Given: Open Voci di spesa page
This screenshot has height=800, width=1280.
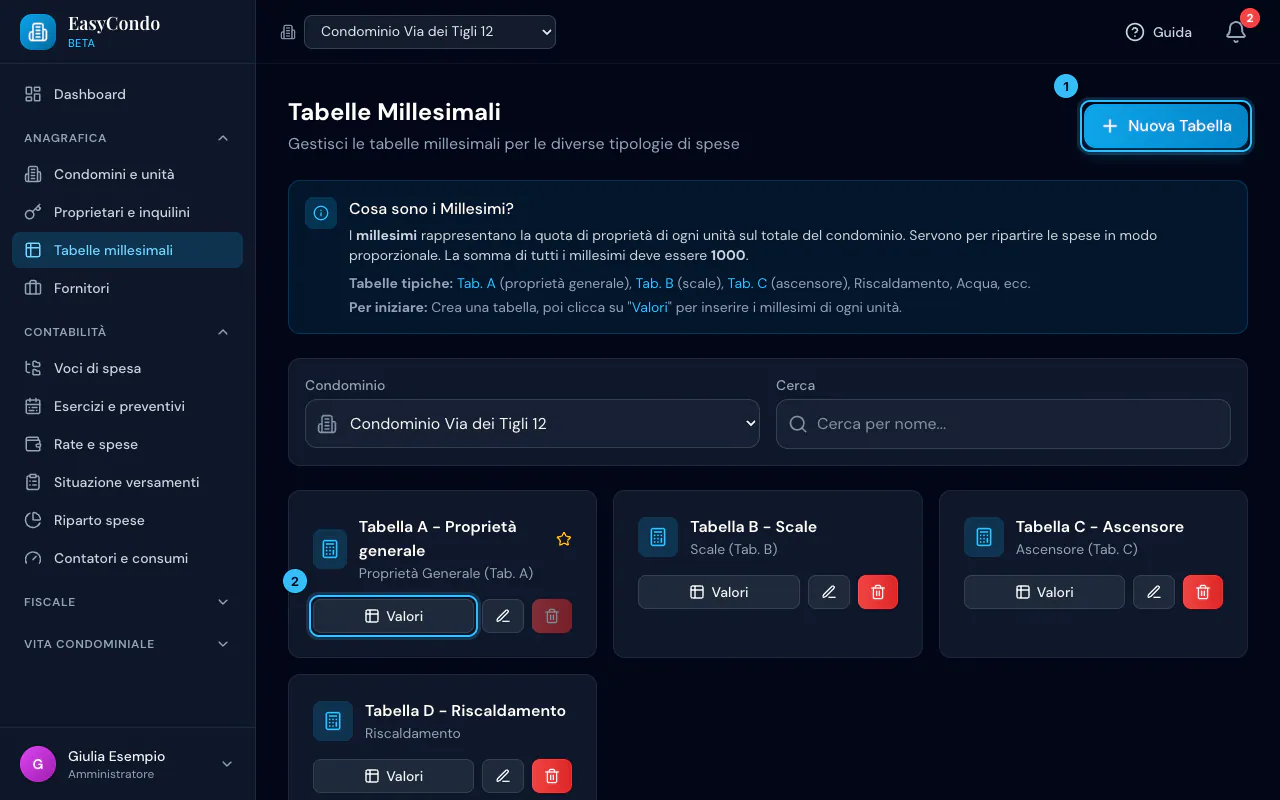Looking at the screenshot, I should (x=127, y=368).
